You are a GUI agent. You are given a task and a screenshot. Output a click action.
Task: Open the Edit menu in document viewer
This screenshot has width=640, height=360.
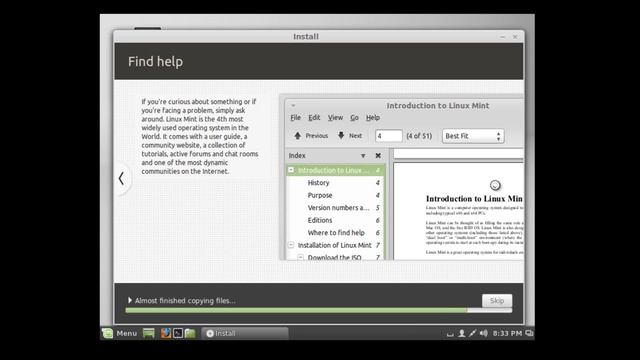click(314, 118)
